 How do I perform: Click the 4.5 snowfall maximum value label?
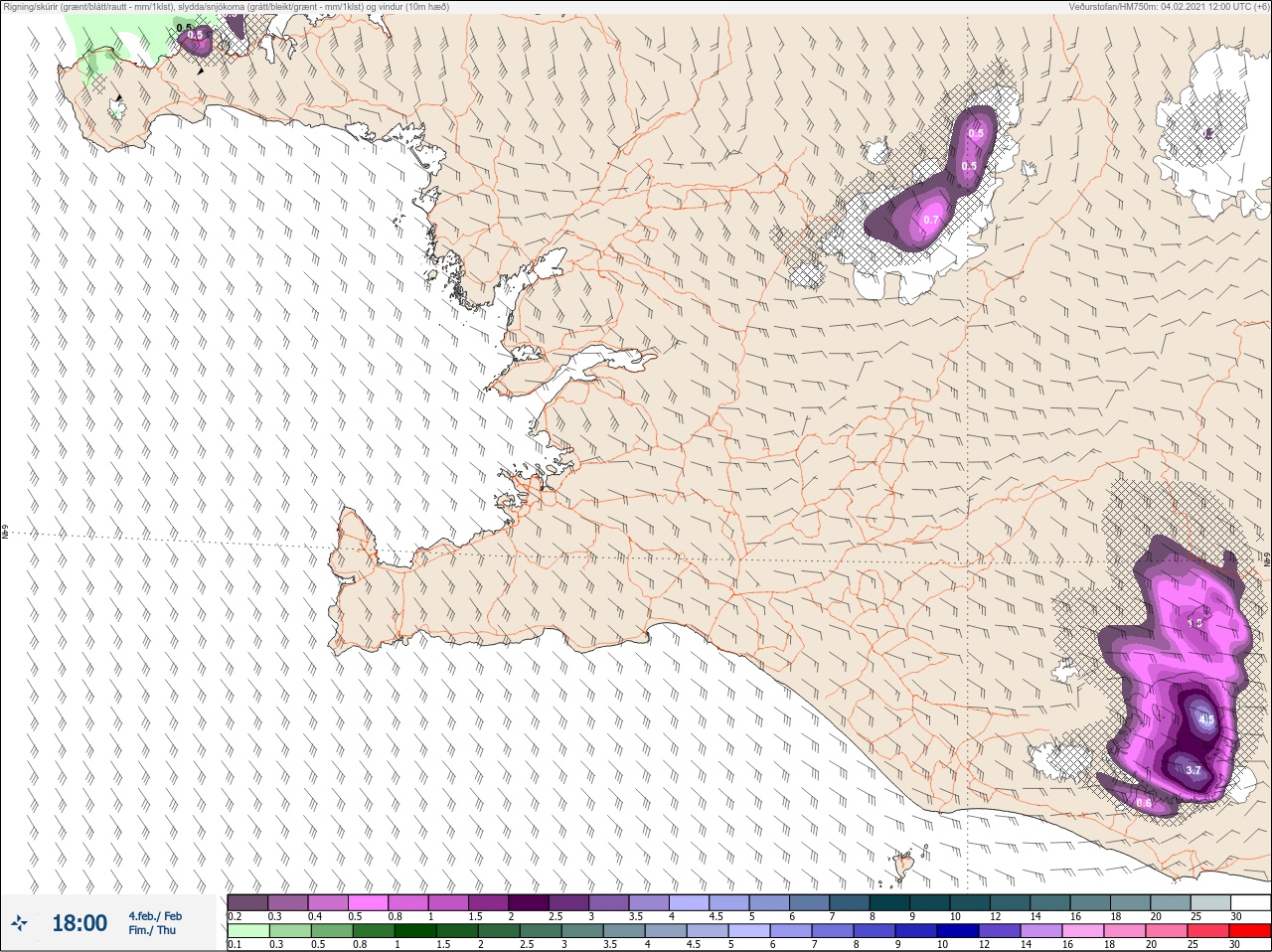(x=1206, y=718)
